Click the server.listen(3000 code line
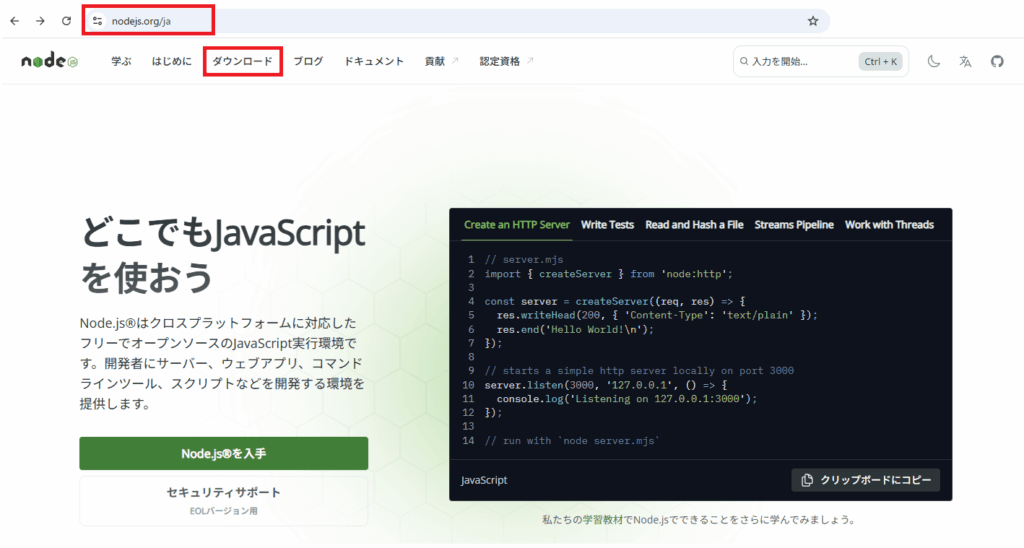Viewport: 1024px width, 548px height. [605, 385]
